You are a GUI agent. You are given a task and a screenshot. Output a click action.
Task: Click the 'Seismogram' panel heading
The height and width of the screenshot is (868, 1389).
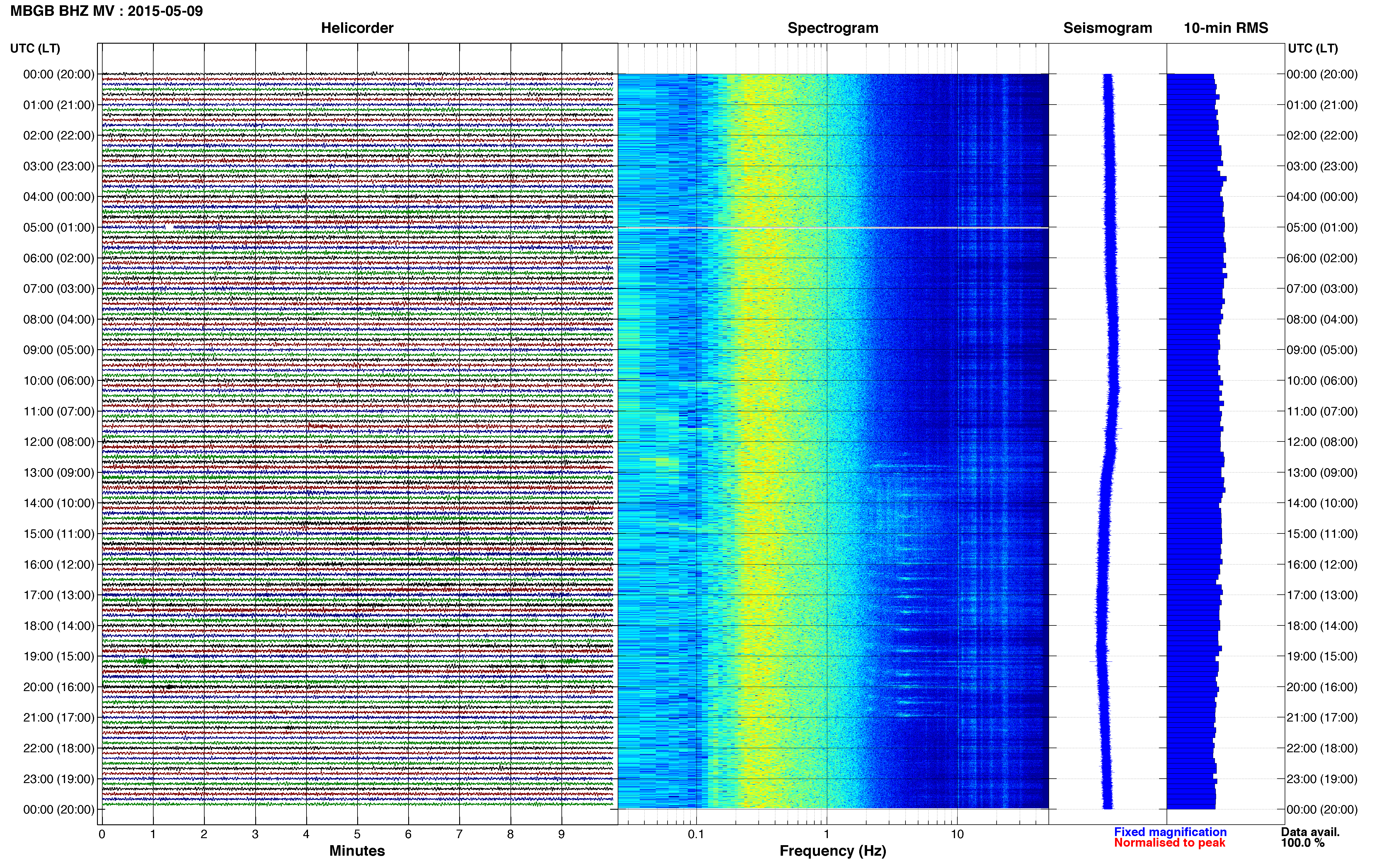tap(1108, 28)
